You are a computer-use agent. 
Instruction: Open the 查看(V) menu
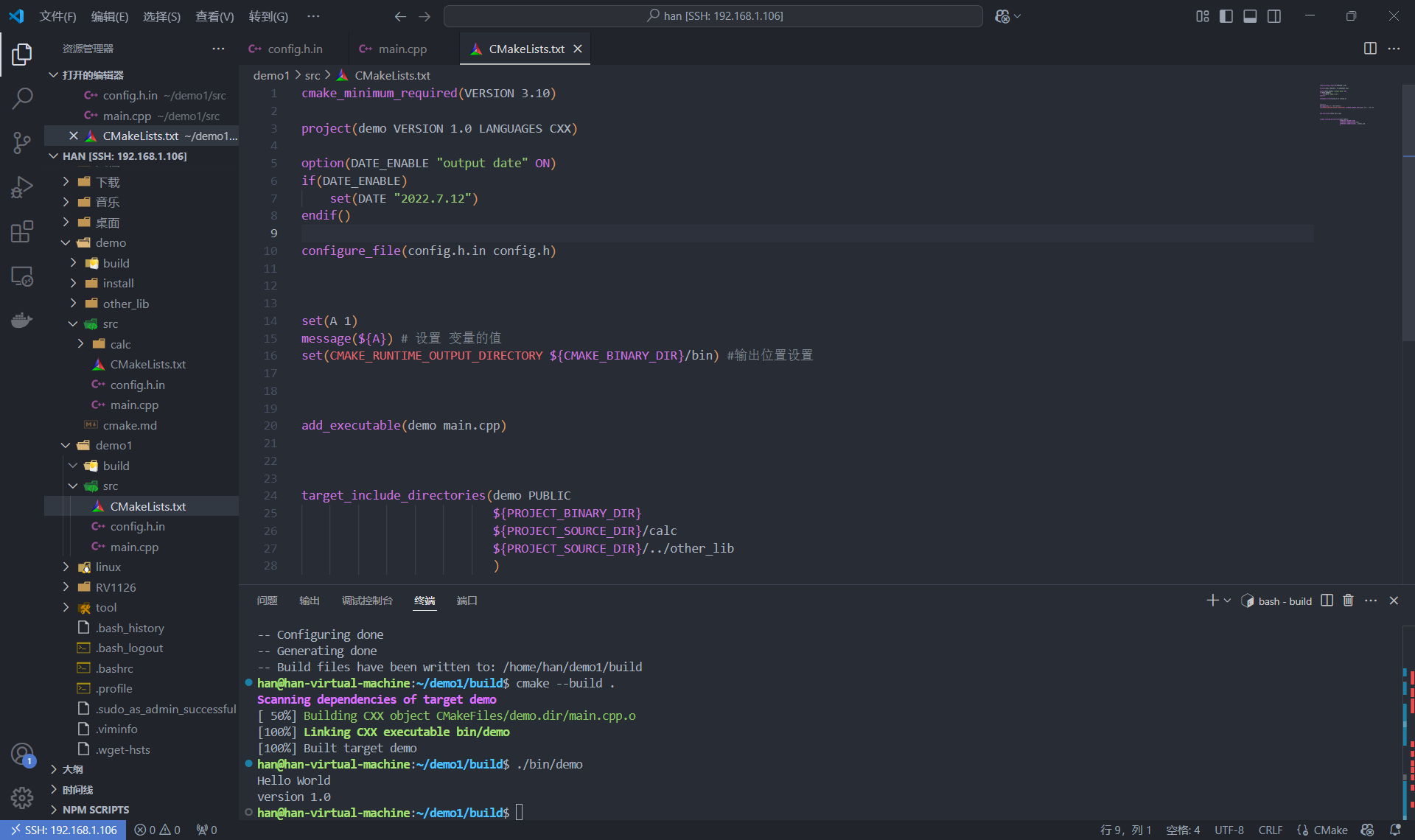tap(214, 16)
